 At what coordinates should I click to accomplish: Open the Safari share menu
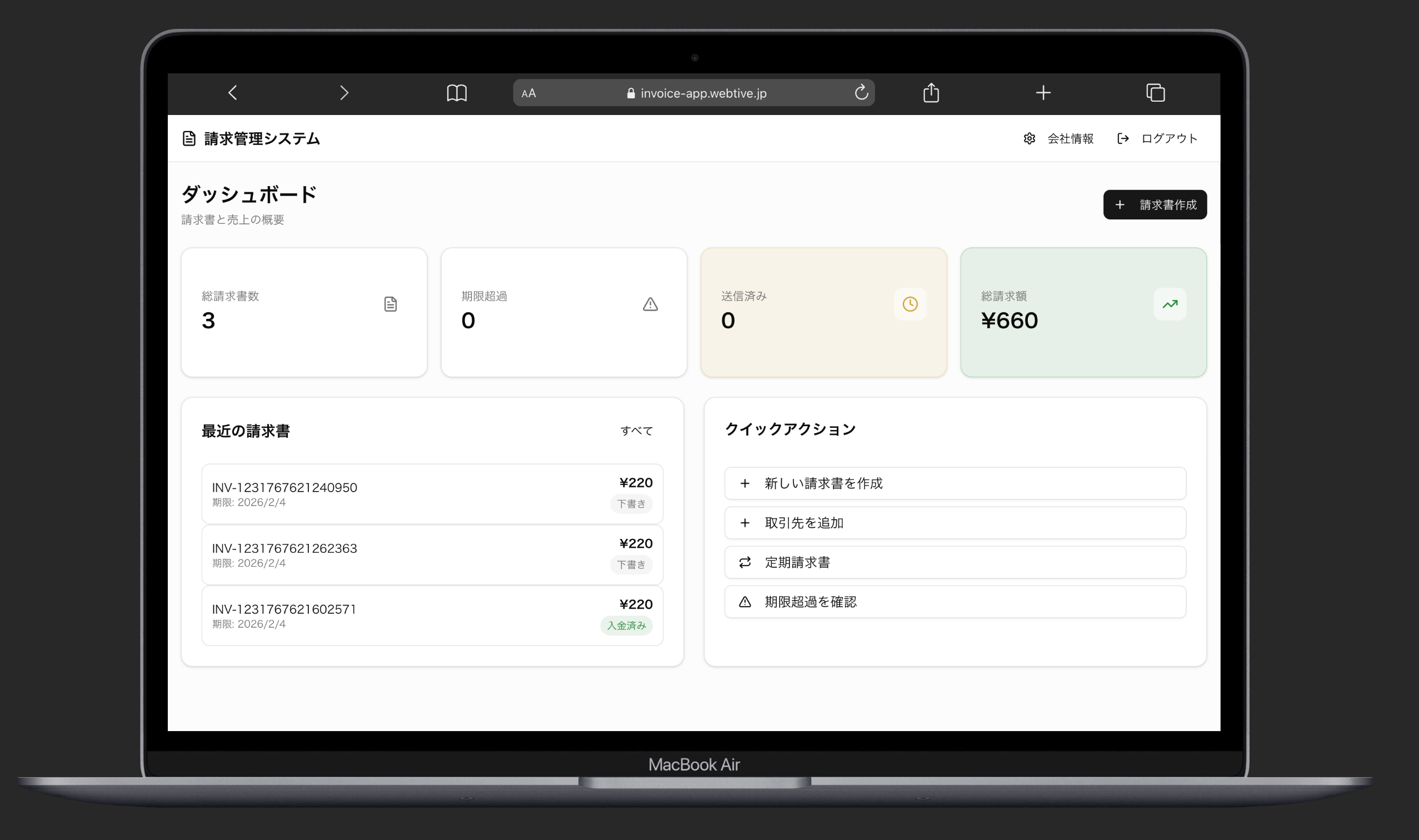[x=931, y=92]
